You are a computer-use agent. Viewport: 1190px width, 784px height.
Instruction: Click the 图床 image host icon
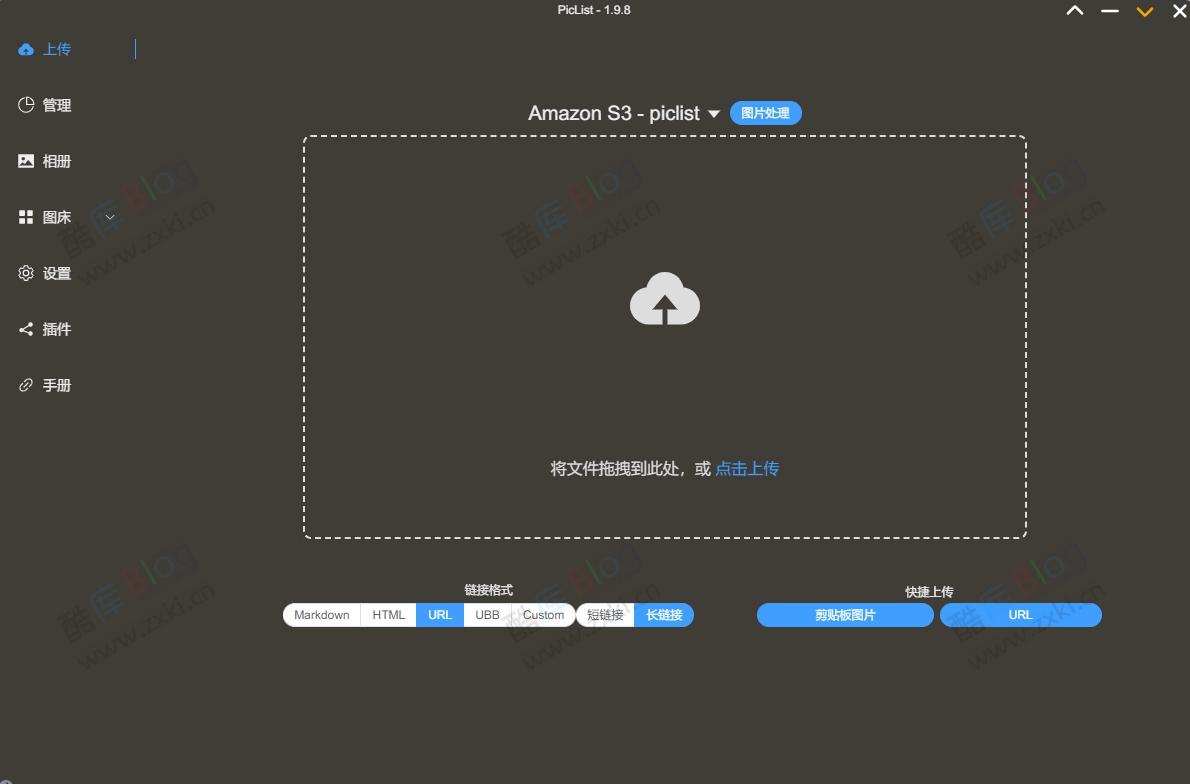25,216
